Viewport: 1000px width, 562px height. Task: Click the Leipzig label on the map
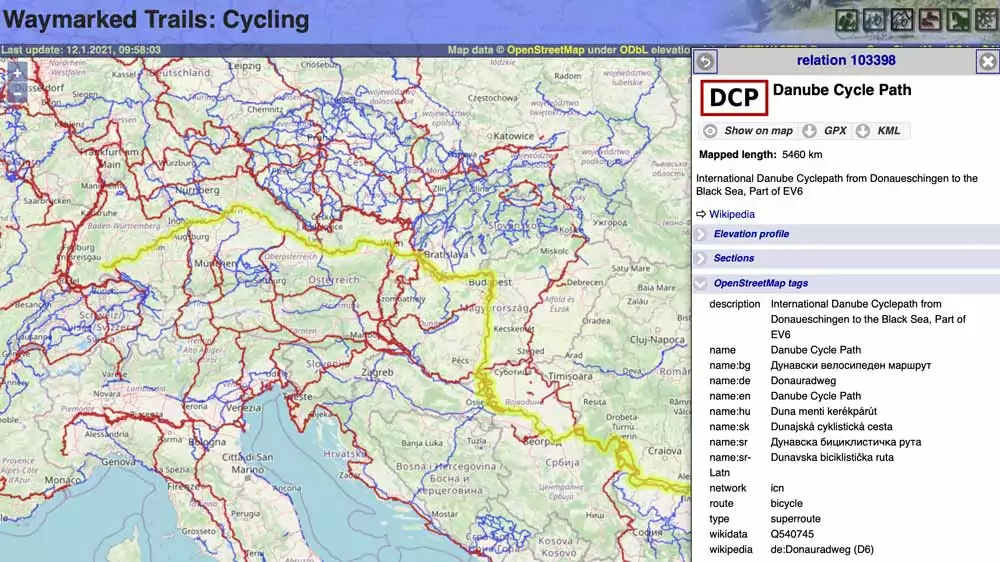tap(244, 66)
